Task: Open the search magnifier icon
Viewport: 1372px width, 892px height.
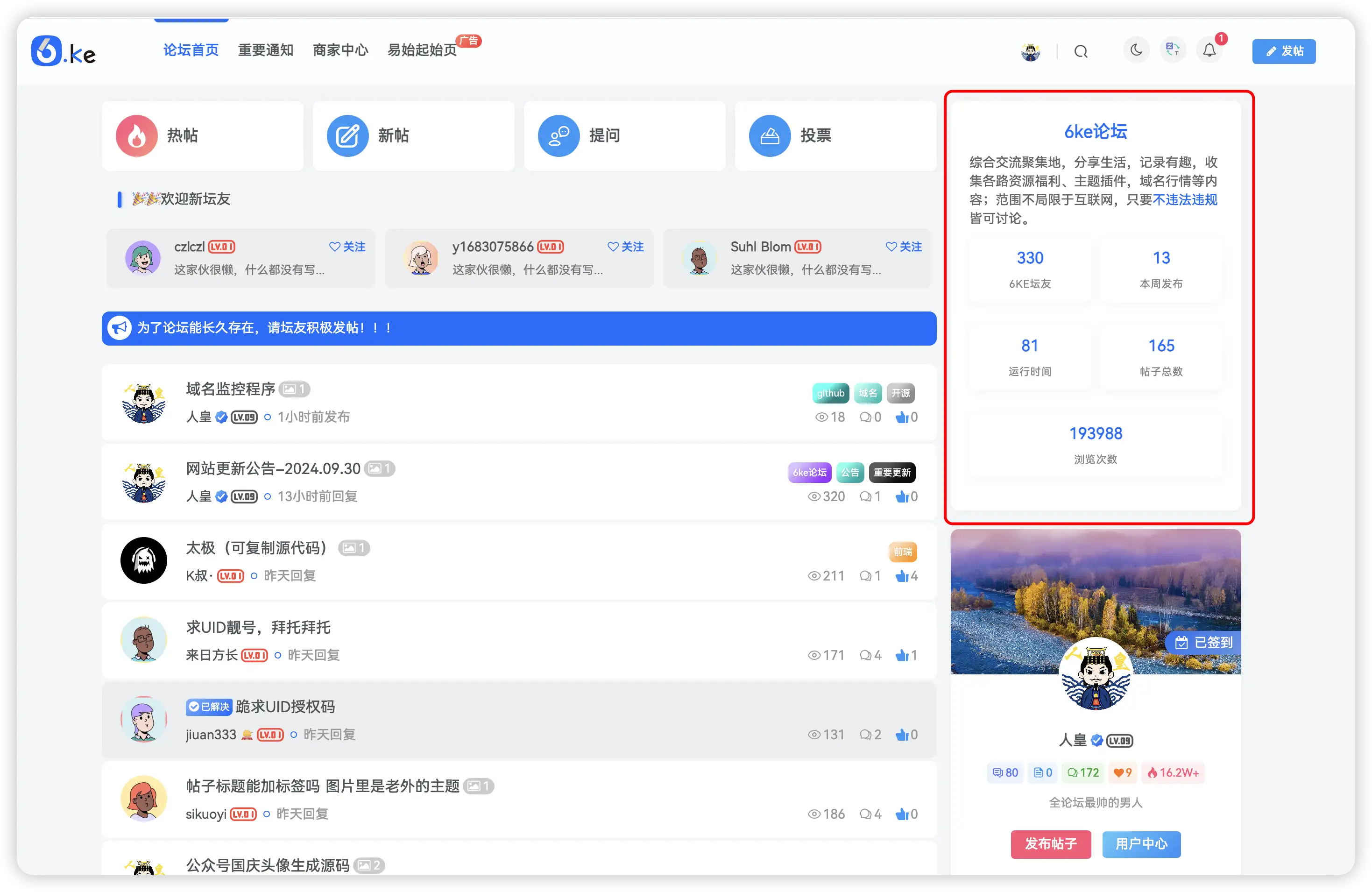Action: point(1081,51)
